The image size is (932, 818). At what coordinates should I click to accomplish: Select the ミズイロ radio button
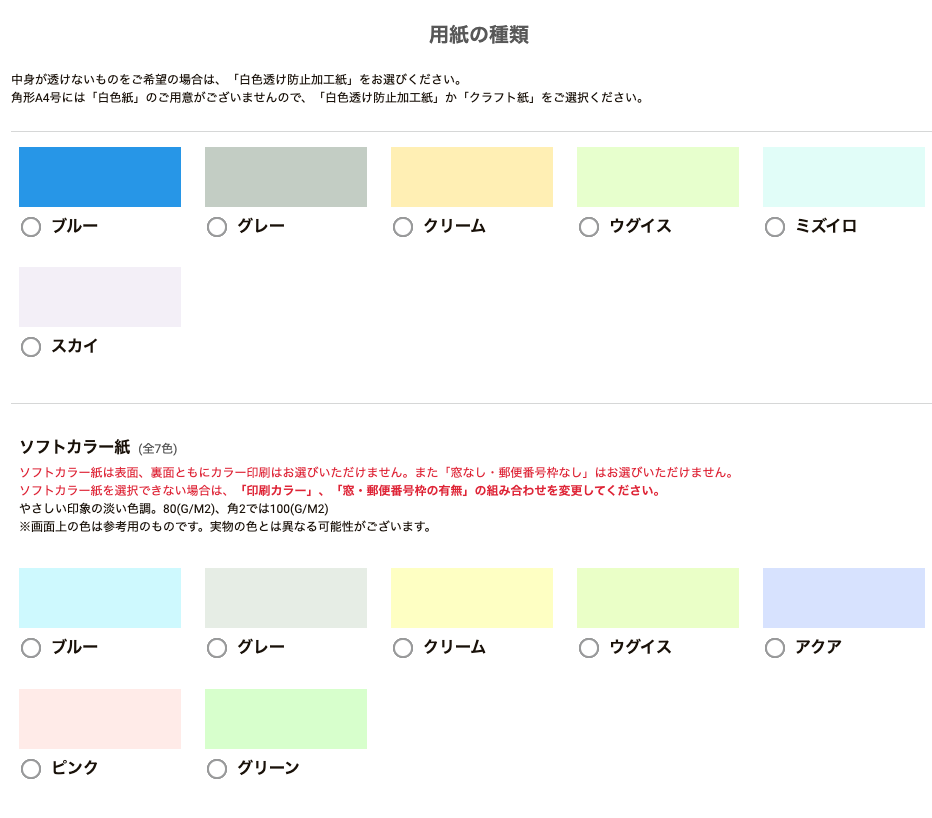tap(775, 227)
